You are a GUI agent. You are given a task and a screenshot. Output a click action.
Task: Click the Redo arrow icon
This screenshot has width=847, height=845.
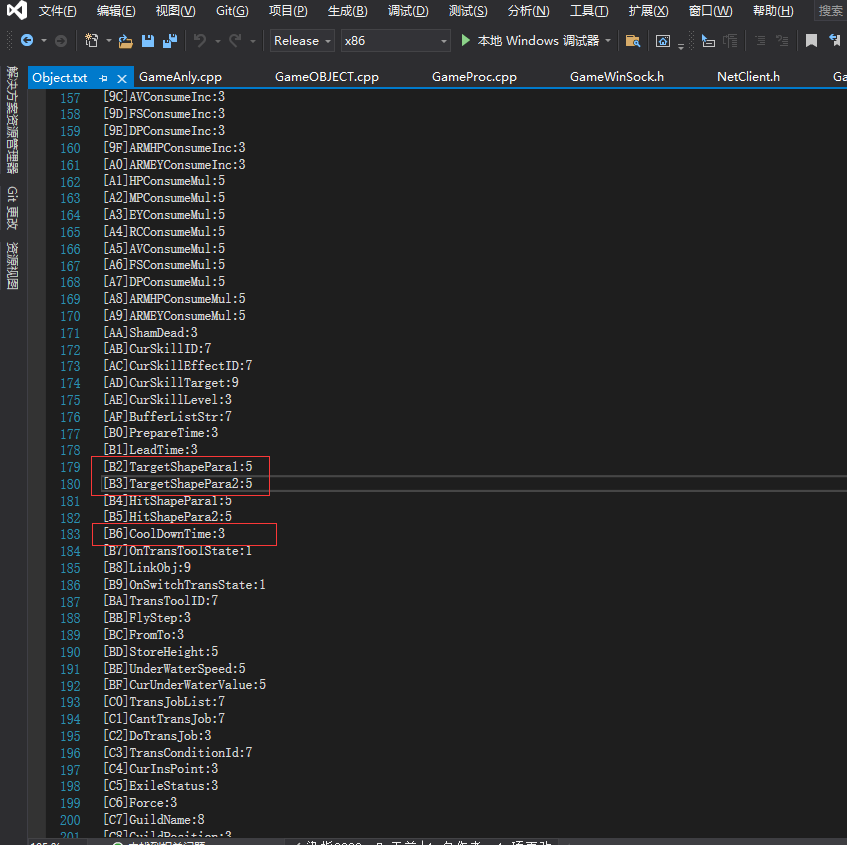[x=235, y=41]
